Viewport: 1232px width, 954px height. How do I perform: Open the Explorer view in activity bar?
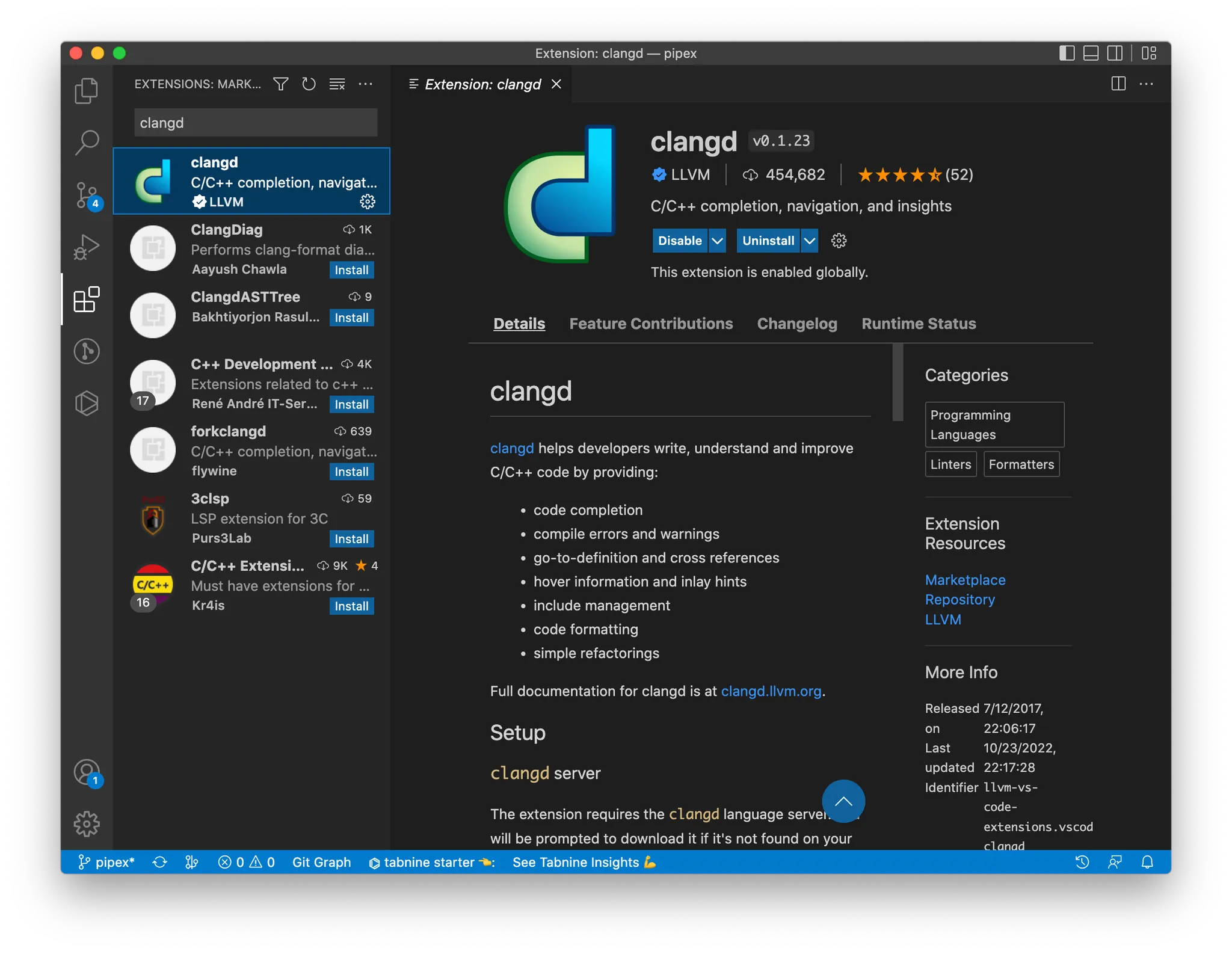tap(87, 91)
